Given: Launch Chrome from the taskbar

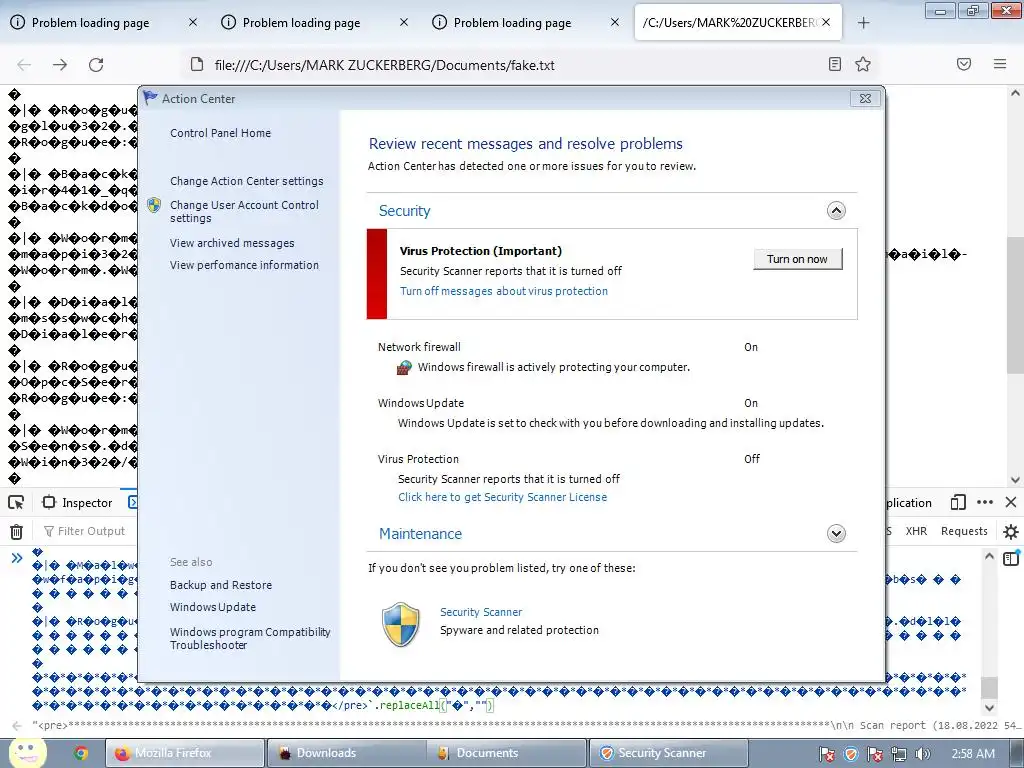Looking at the screenshot, I should pos(81,753).
